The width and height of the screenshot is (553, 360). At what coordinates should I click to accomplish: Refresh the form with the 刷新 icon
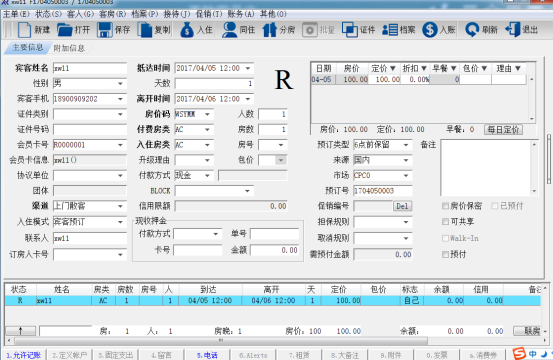point(472,30)
